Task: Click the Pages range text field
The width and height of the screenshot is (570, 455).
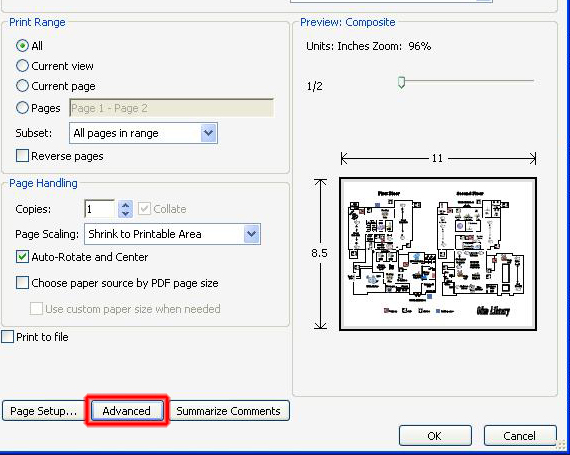Action: tap(171, 108)
